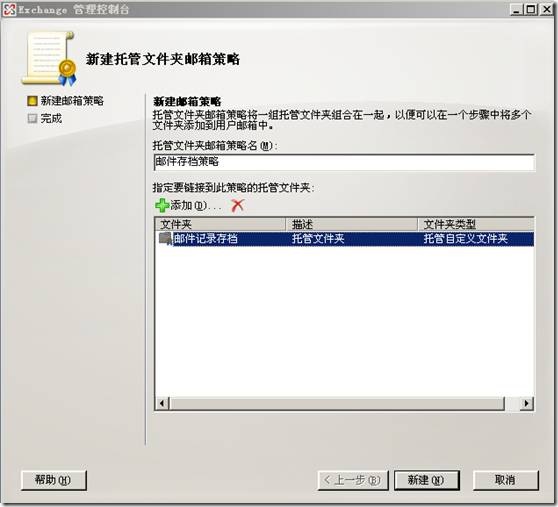
Task: Click the policy scroll certificate icon
Action: pos(49,59)
